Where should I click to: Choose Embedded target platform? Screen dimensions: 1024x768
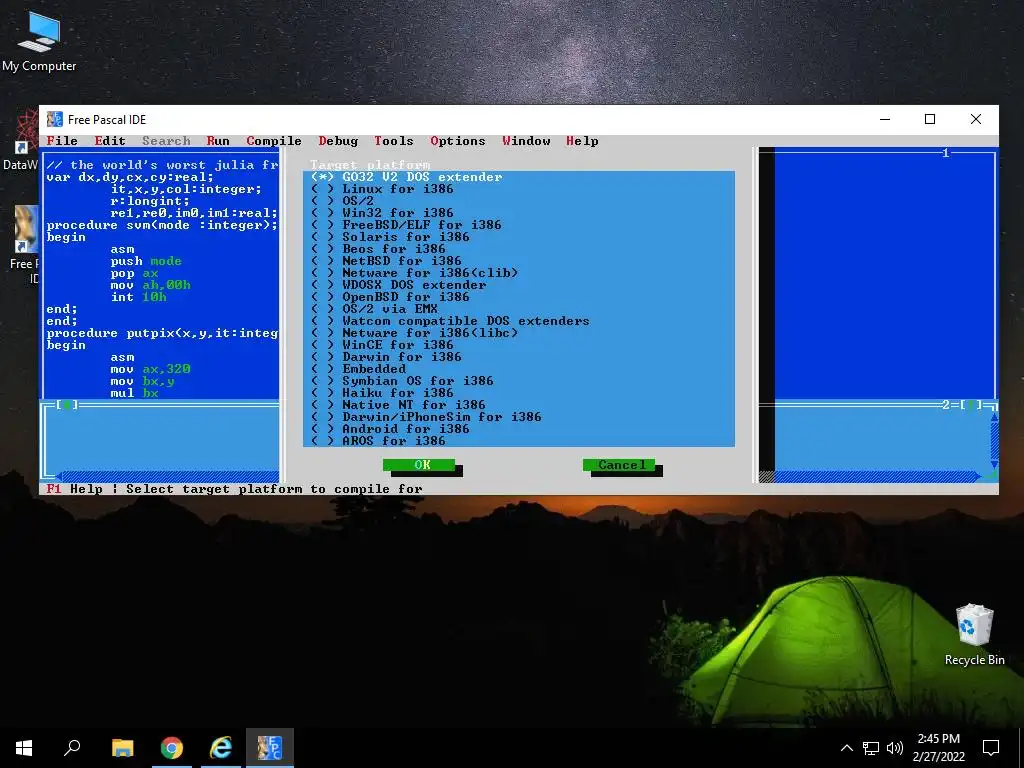point(359,369)
